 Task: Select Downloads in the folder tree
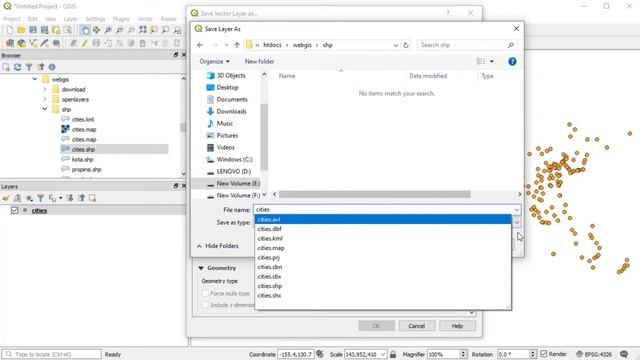(231, 111)
